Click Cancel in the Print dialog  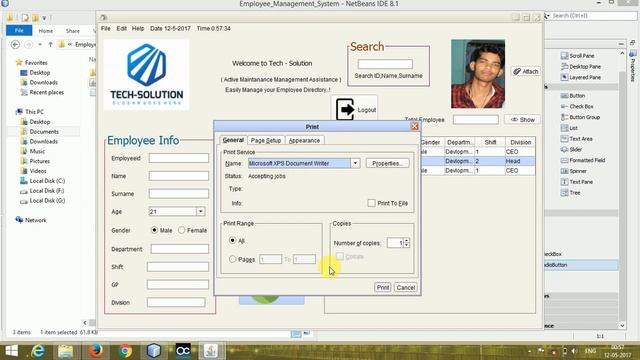pos(406,287)
